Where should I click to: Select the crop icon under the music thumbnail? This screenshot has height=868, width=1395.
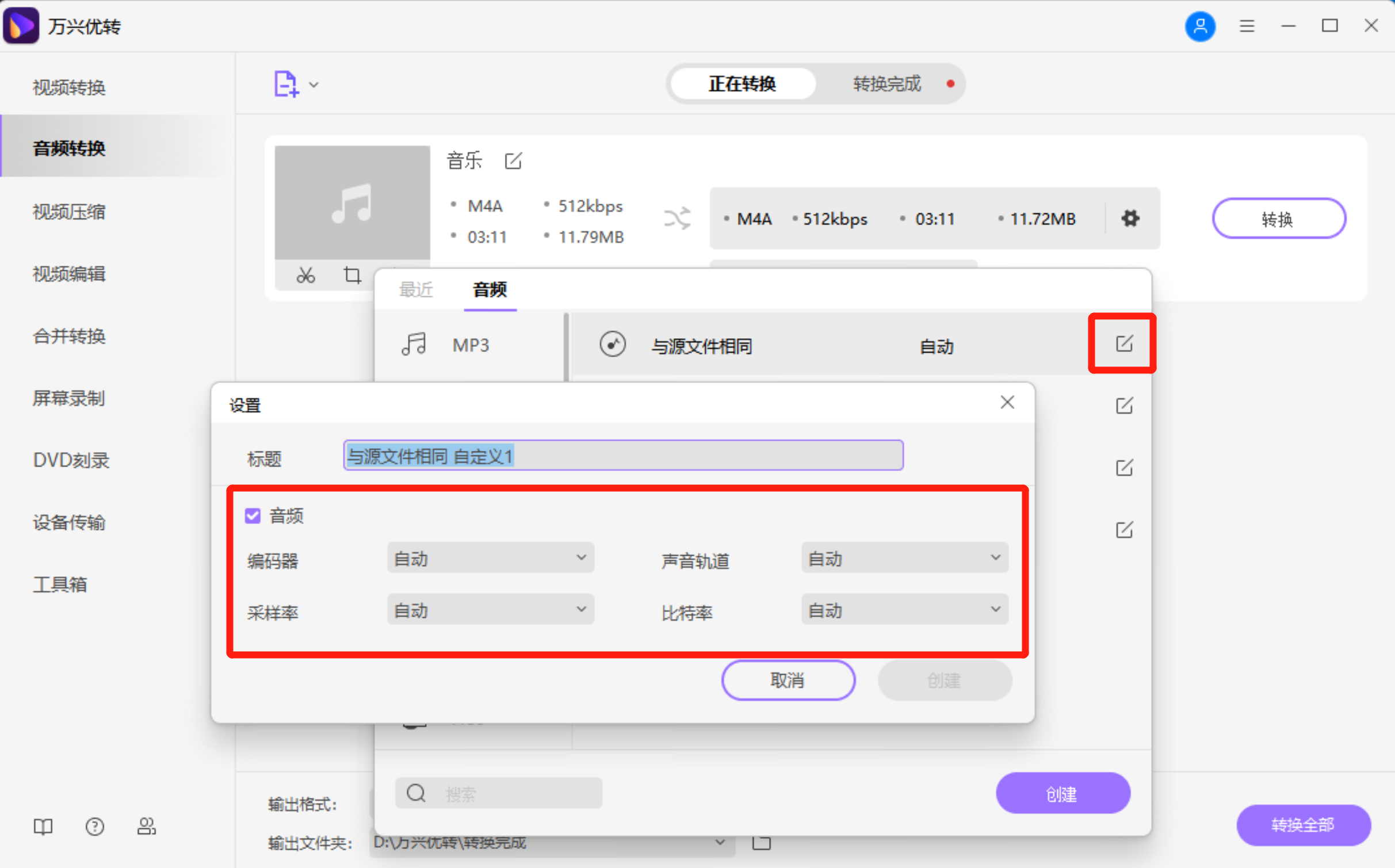[351, 275]
